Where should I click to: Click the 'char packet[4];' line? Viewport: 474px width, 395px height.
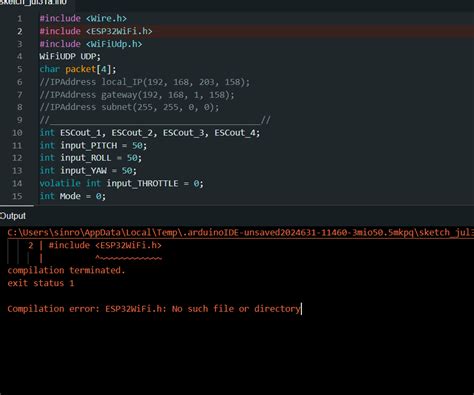click(78, 69)
